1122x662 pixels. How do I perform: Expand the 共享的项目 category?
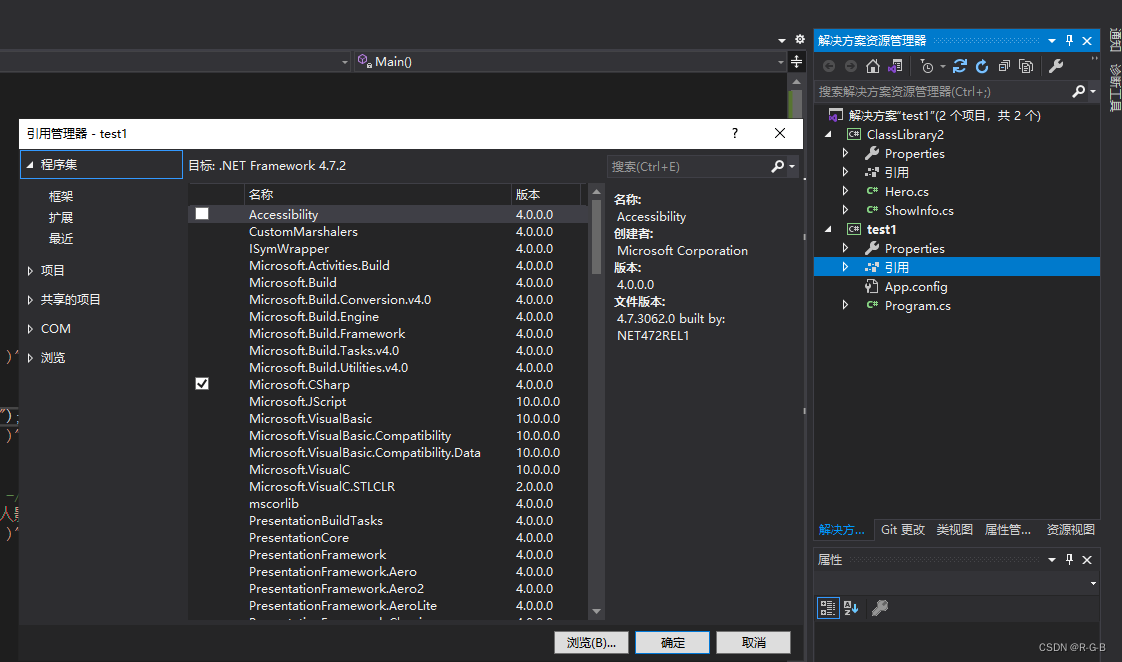(30, 300)
